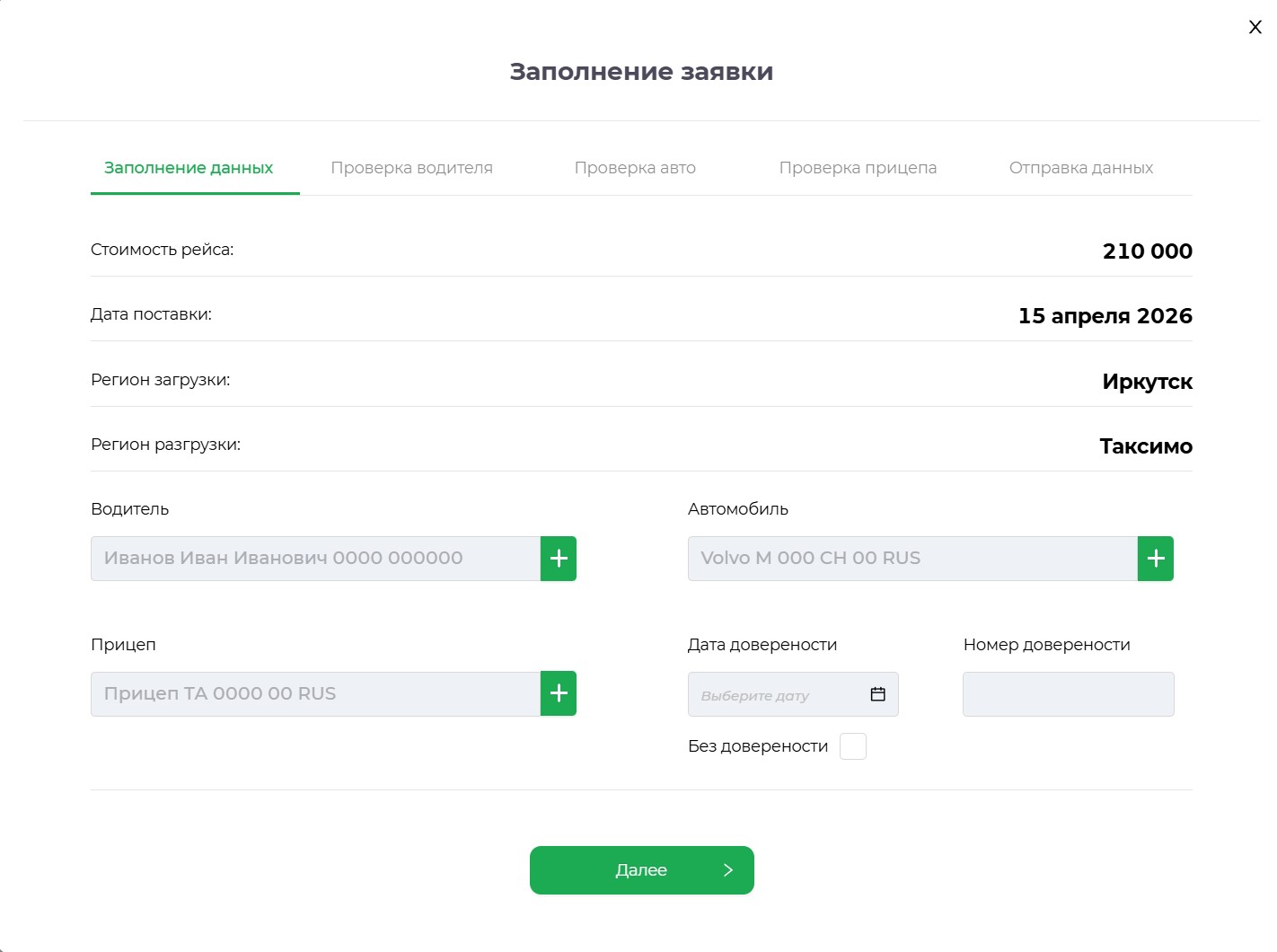Close the request form dialog
Viewport: 1277px width, 952px height.
1255,27
